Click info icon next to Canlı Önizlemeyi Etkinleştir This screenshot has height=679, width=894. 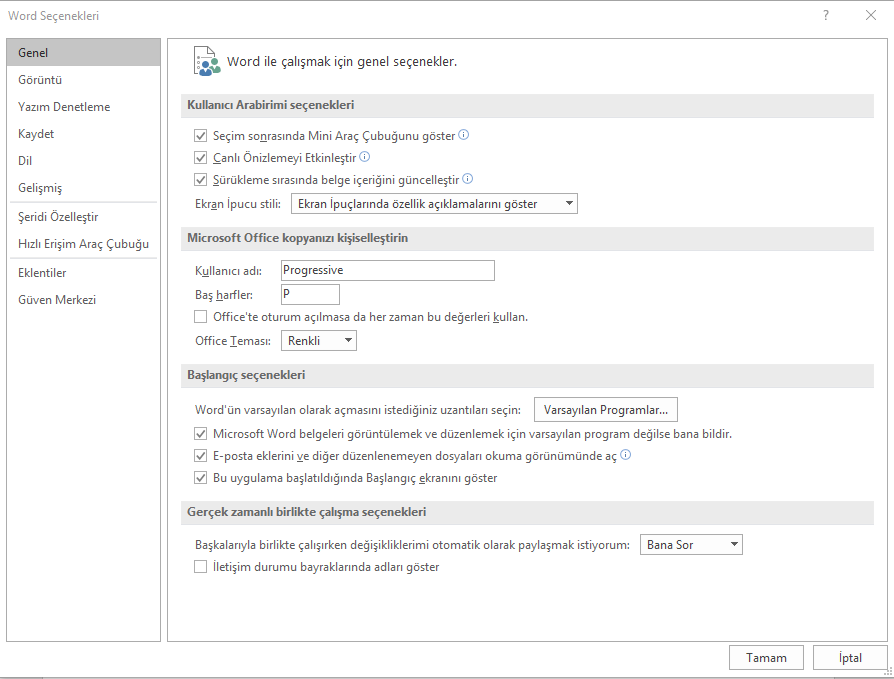(365, 157)
